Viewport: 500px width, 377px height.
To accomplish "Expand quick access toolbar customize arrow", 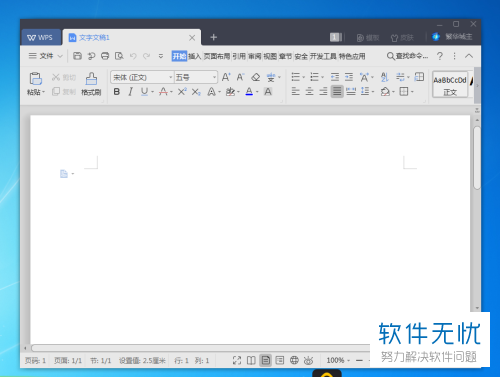I will (161, 56).
